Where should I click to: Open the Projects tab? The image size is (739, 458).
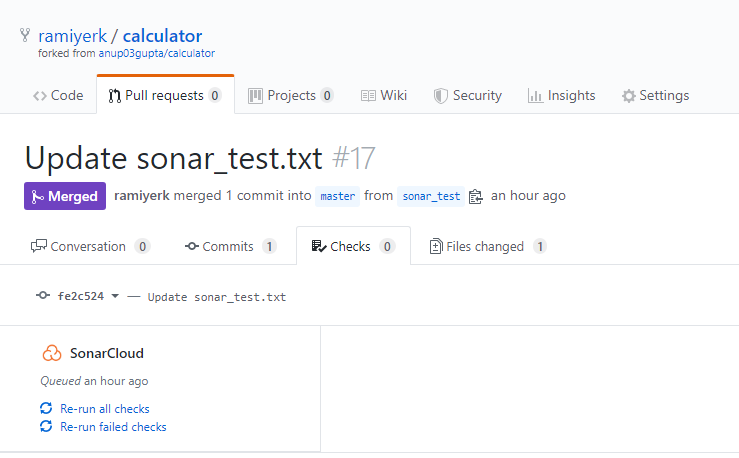290,96
